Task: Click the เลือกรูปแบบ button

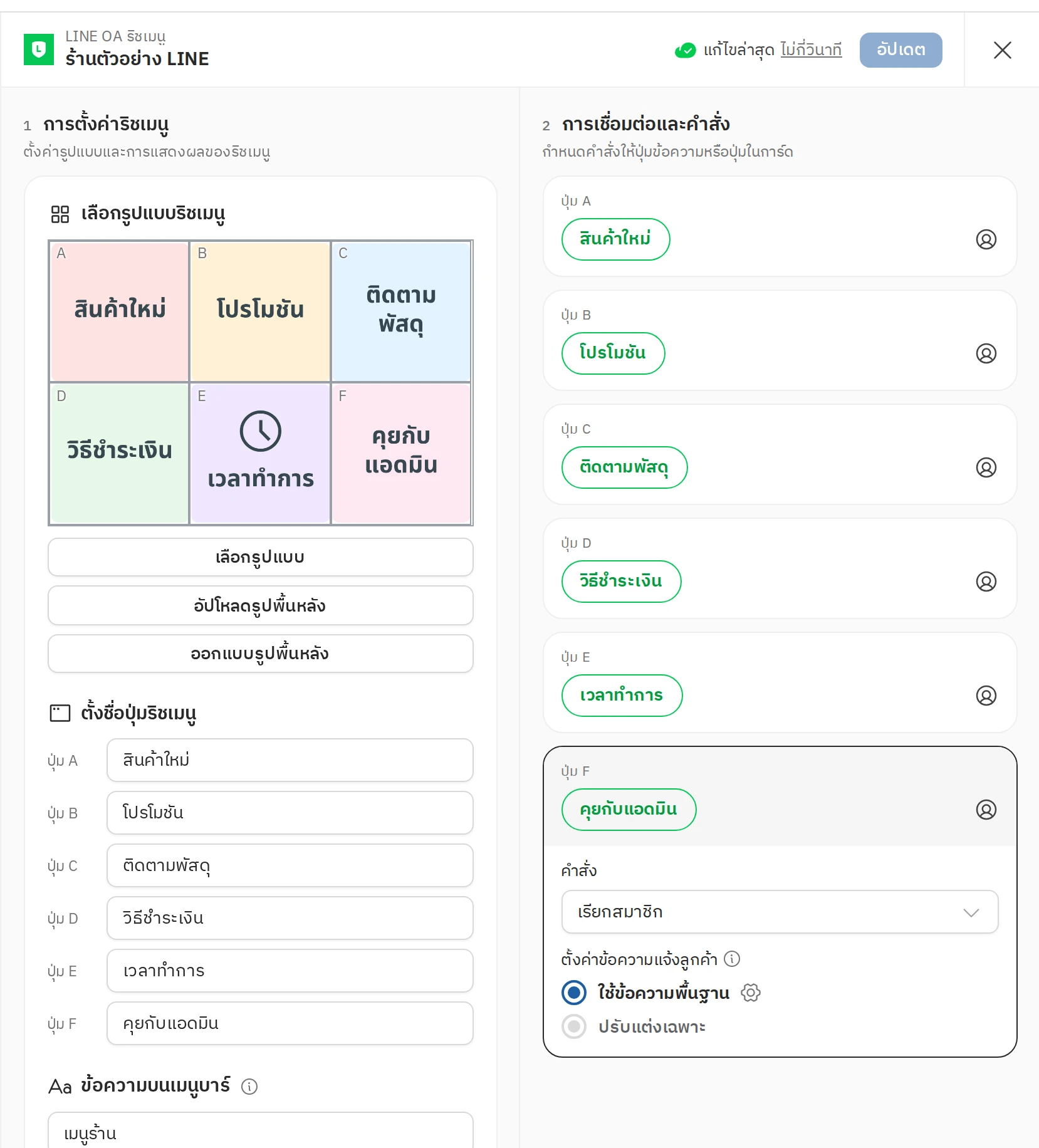Action: point(261,557)
